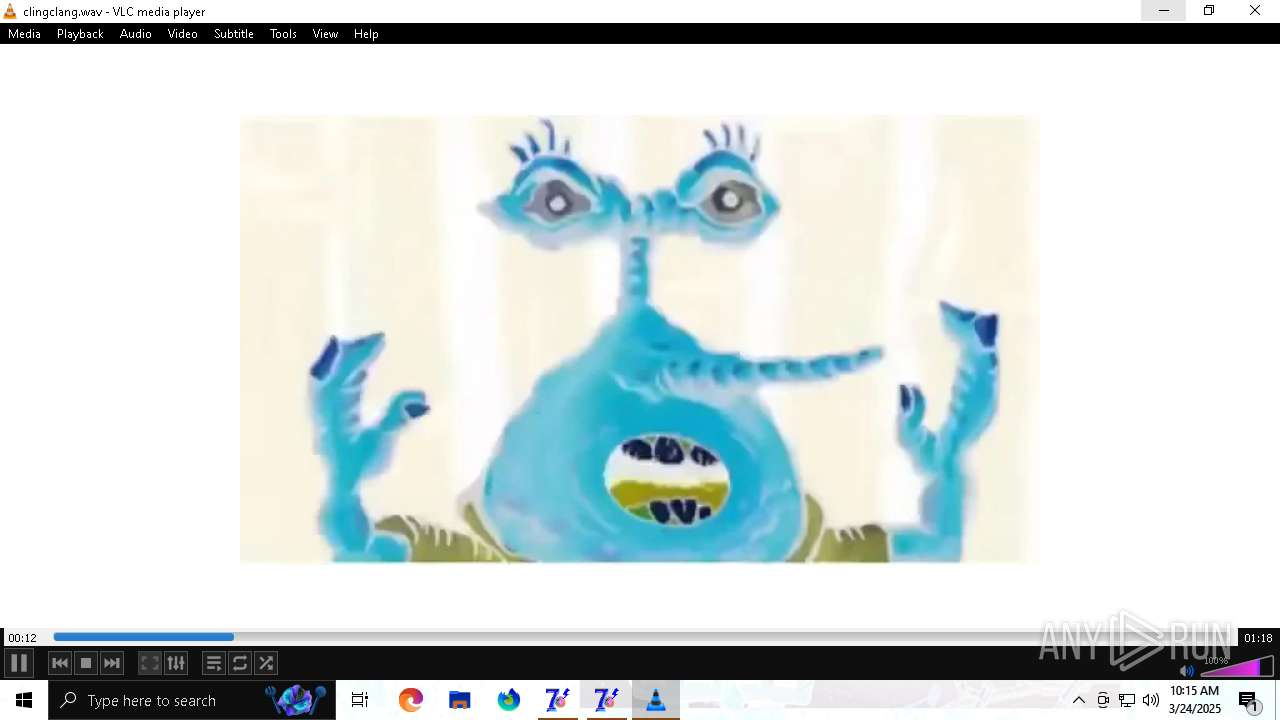
Task: Open the View menu
Action: (325, 34)
